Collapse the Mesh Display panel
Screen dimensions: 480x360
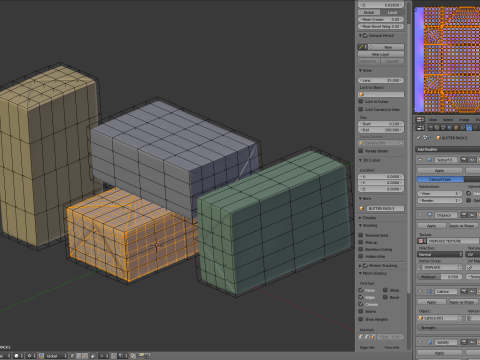coord(360,273)
